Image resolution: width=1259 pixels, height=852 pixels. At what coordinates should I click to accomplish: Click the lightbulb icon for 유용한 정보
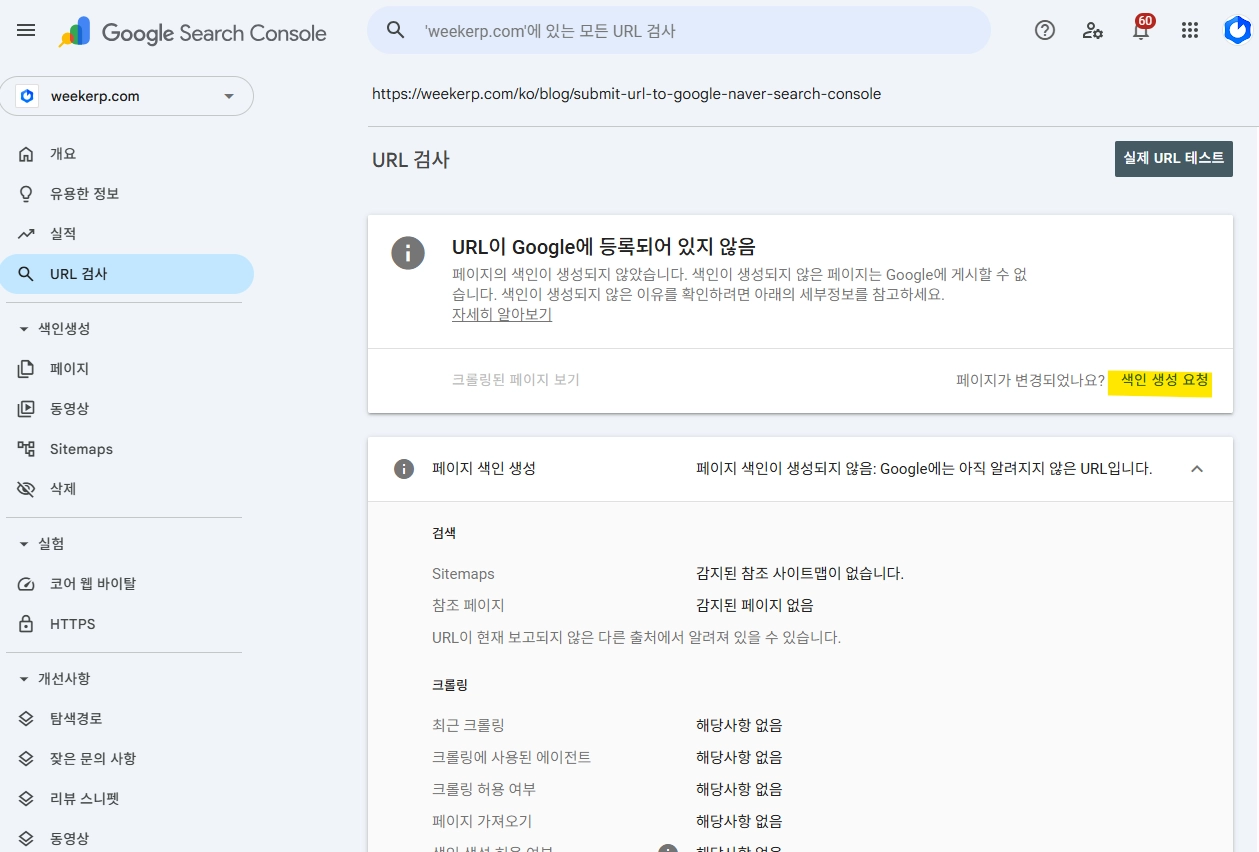click(26, 194)
